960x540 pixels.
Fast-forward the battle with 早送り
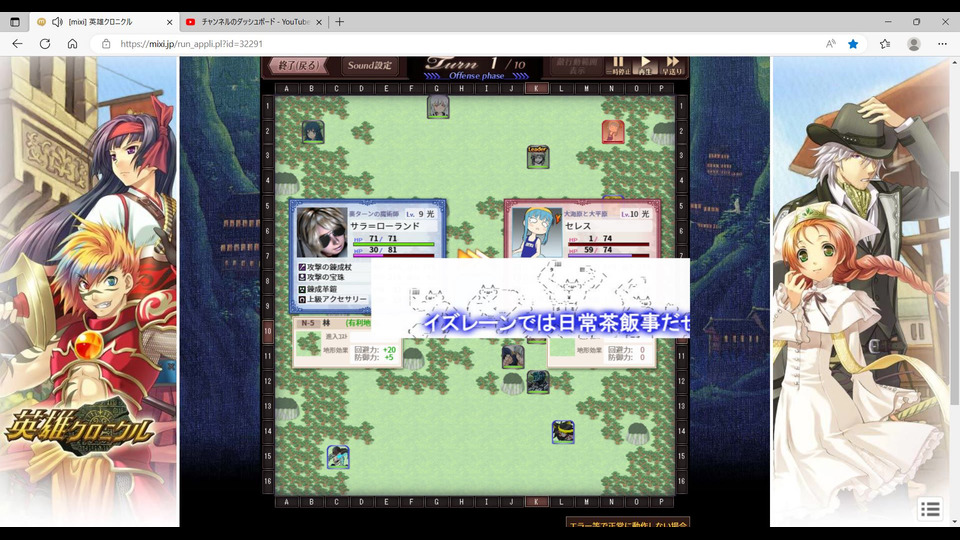672,66
